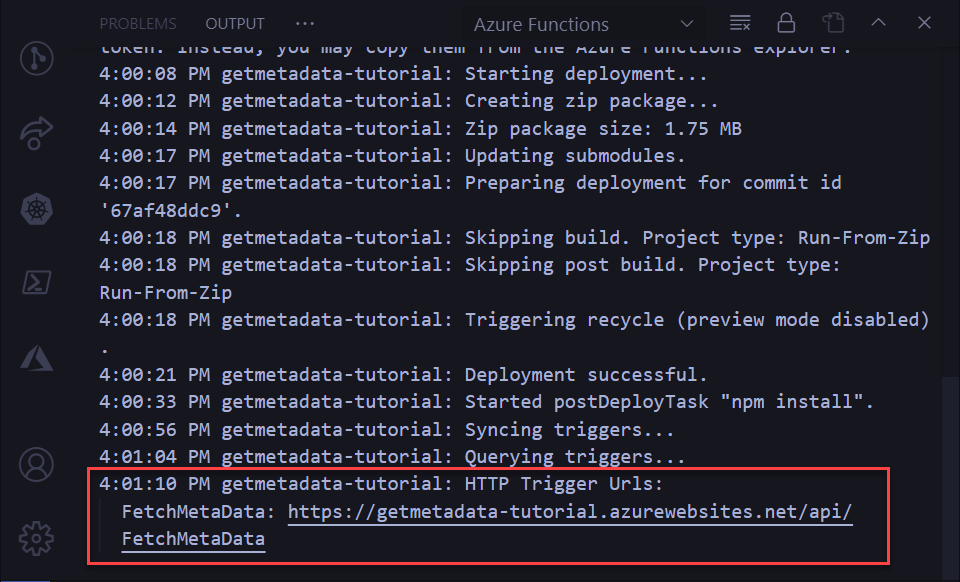Open the Kubernetes extension from the sidebar
The width and height of the screenshot is (960, 582).
point(37,209)
